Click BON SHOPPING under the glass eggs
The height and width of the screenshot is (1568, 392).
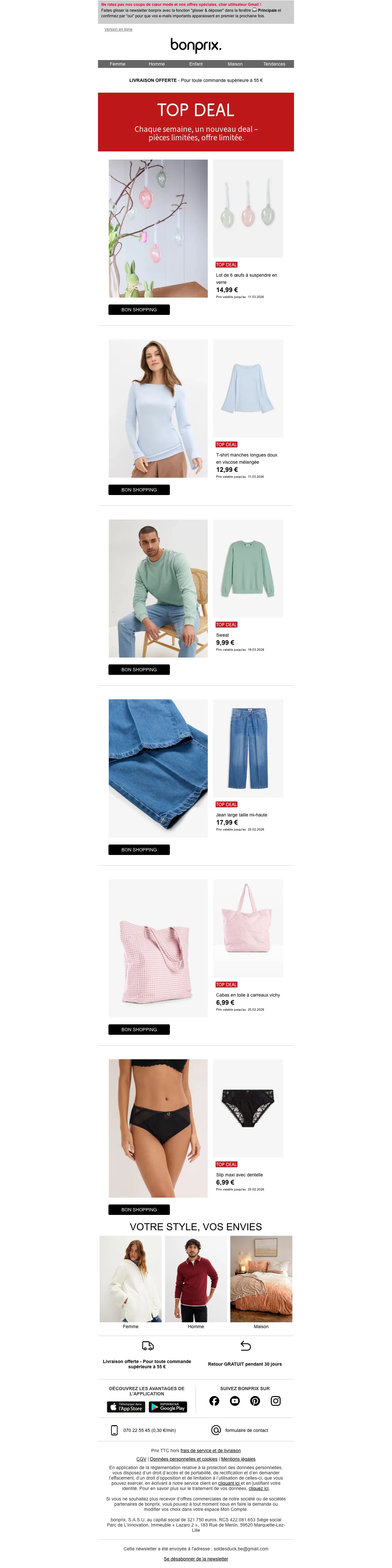click(139, 310)
